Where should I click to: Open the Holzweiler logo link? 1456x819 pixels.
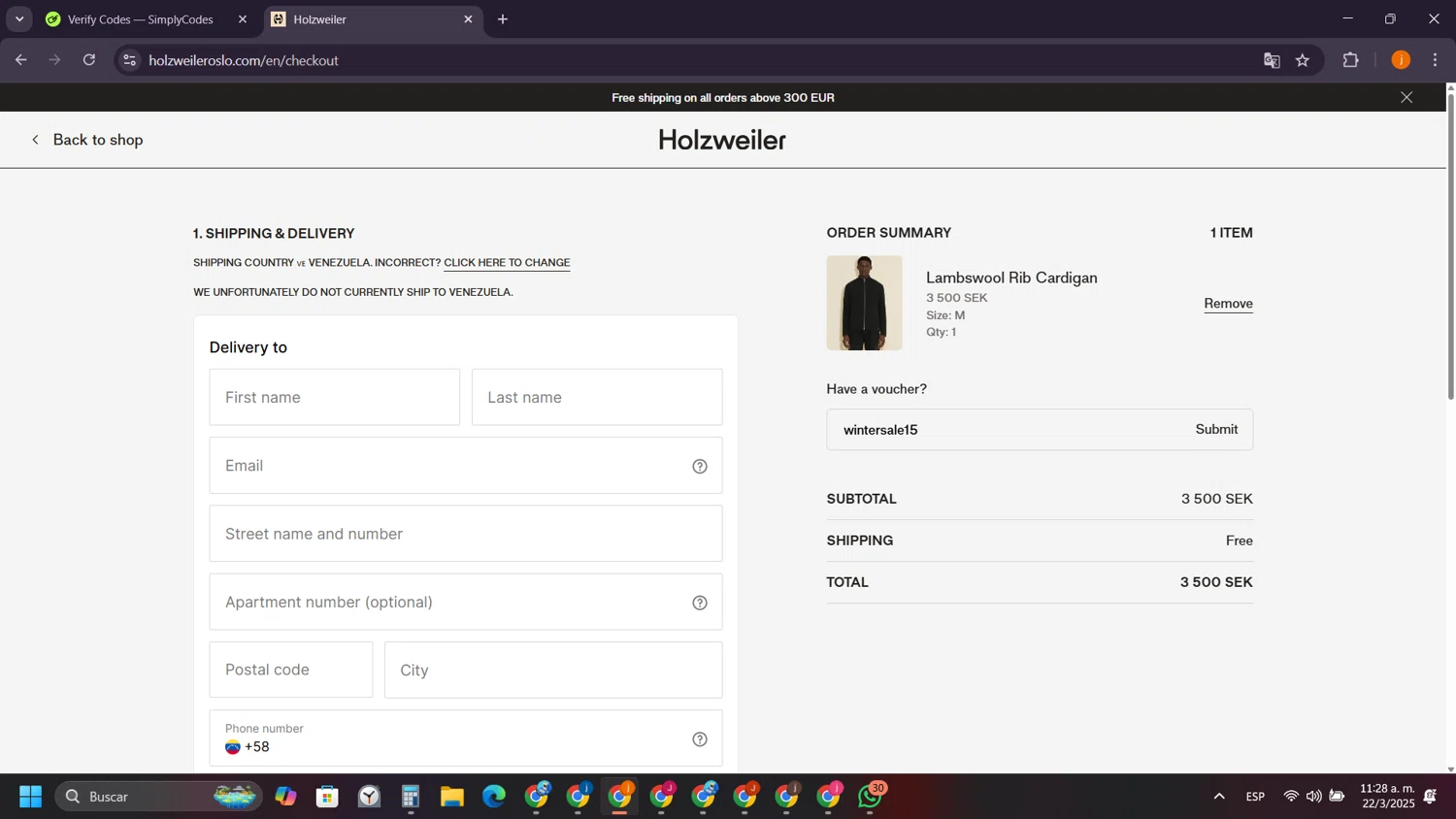722,140
